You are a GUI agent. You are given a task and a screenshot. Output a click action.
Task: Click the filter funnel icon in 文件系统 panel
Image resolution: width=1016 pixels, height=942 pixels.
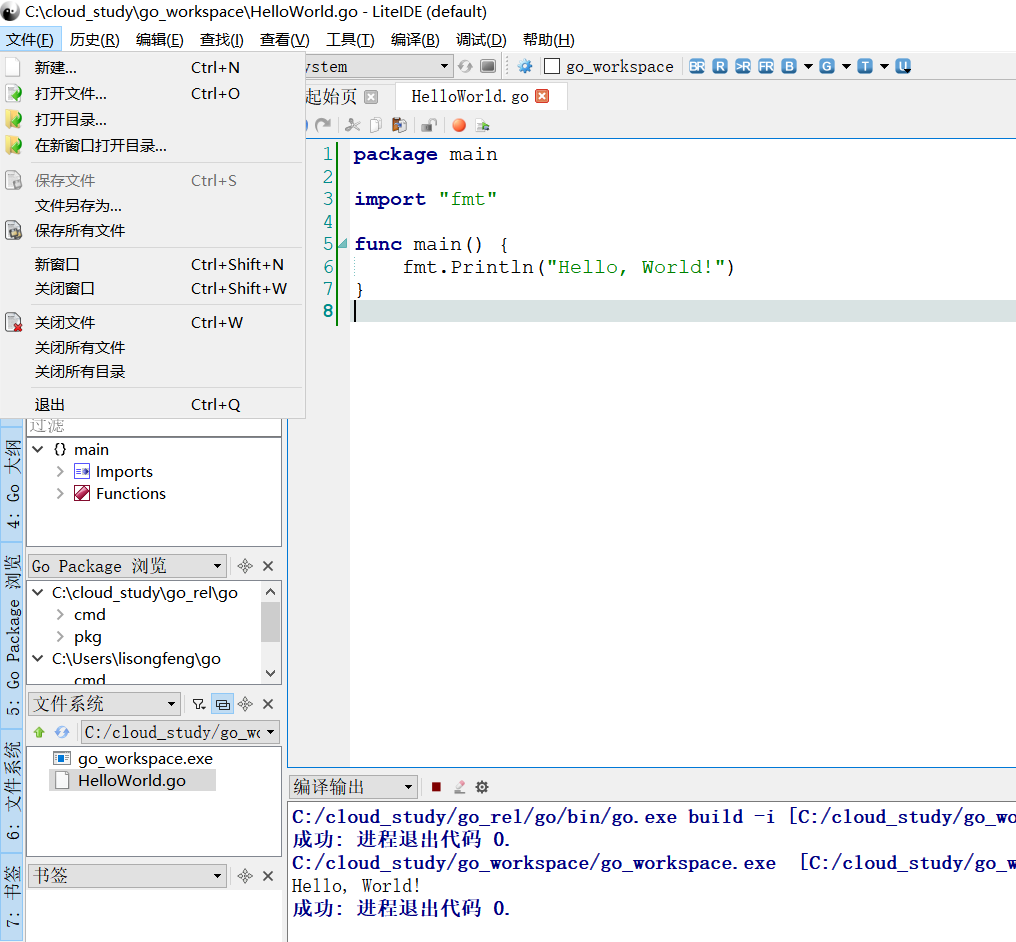(x=199, y=704)
